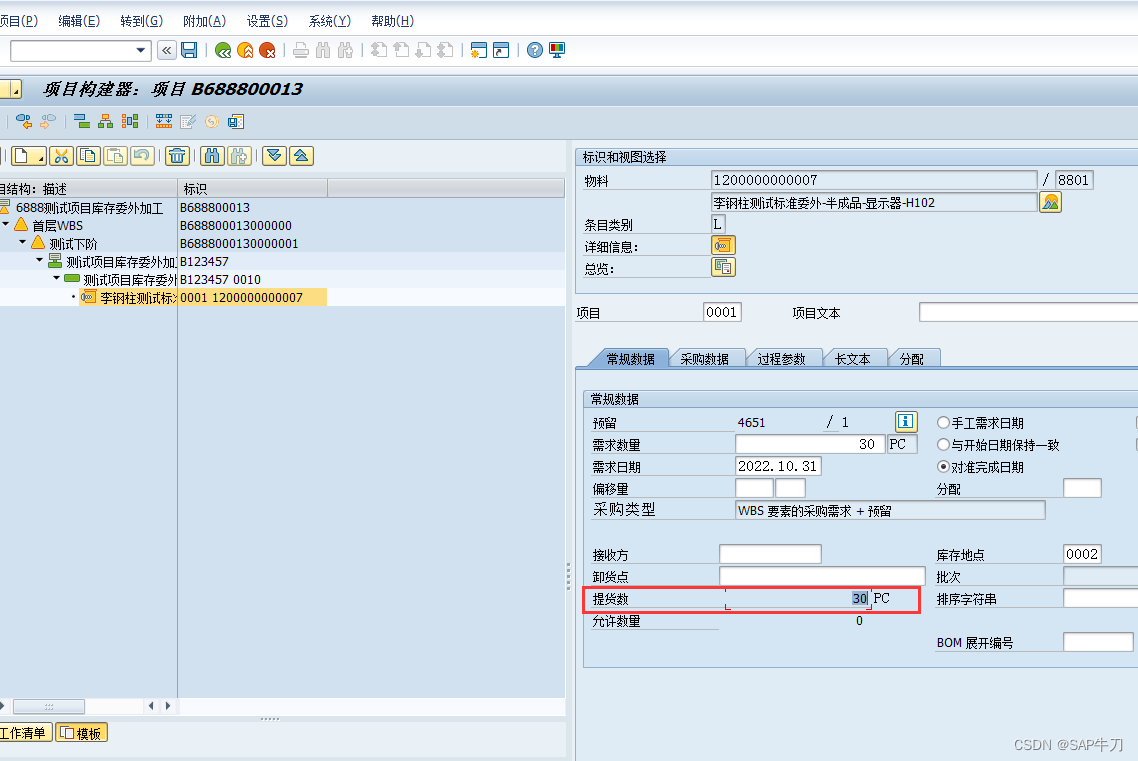The width and height of the screenshot is (1138, 761).
Task: Click the Copy icon in the tree toolbar
Action: point(89,156)
